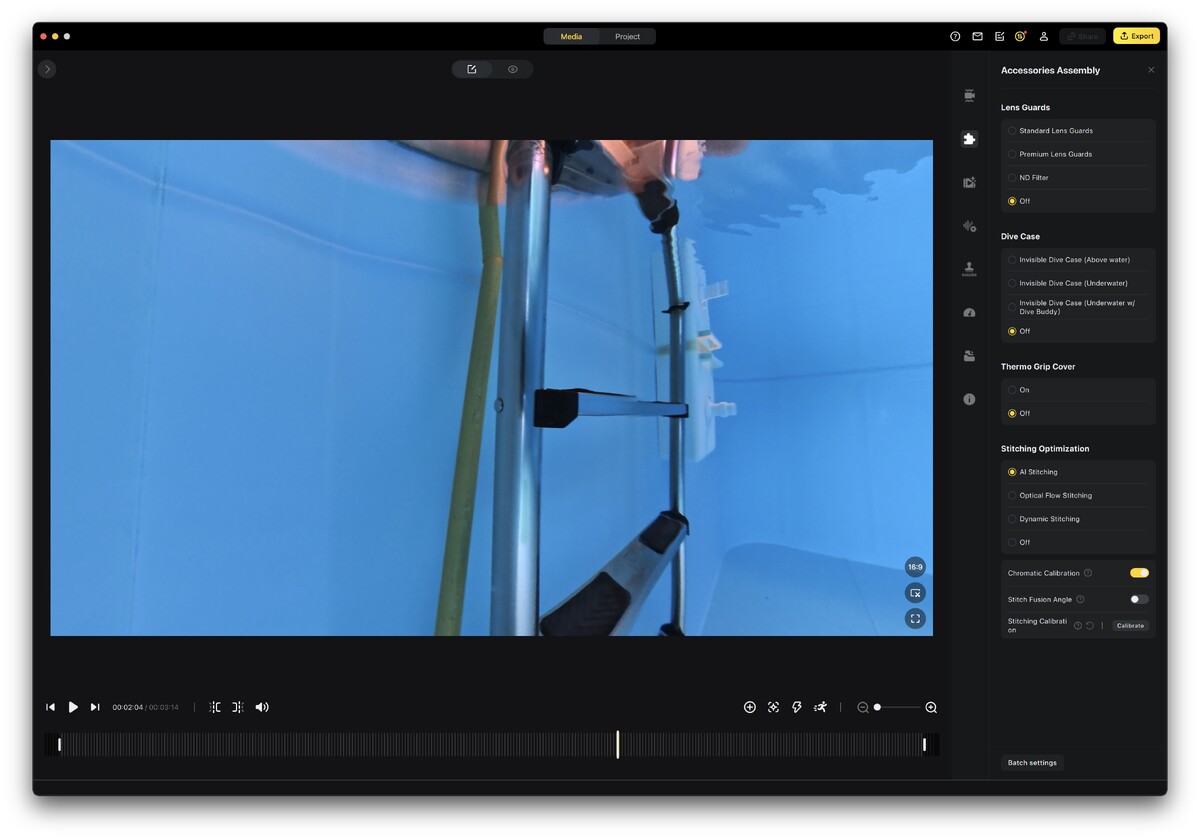This screenshot has height=839, width=1200.
Task: Open the speedometer icon panel in sidebar
Action: tap(968, 313)
